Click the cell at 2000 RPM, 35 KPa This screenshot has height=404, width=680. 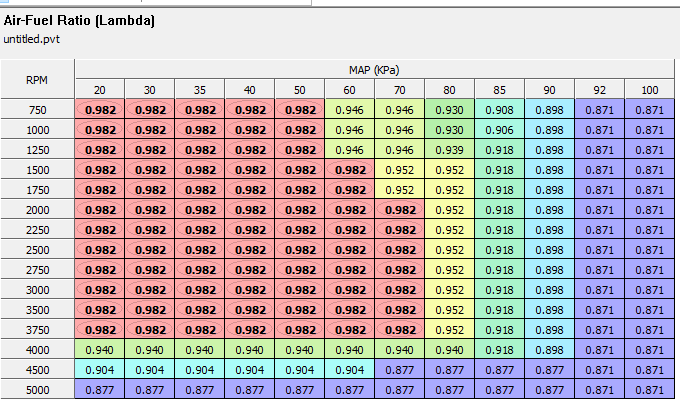(x=199, y=210)
